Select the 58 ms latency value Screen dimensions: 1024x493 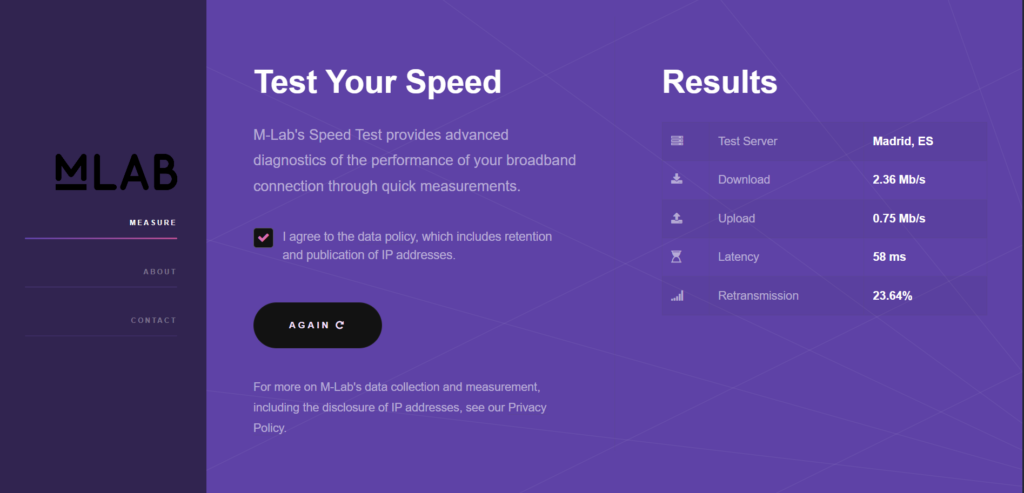point(889,257)
